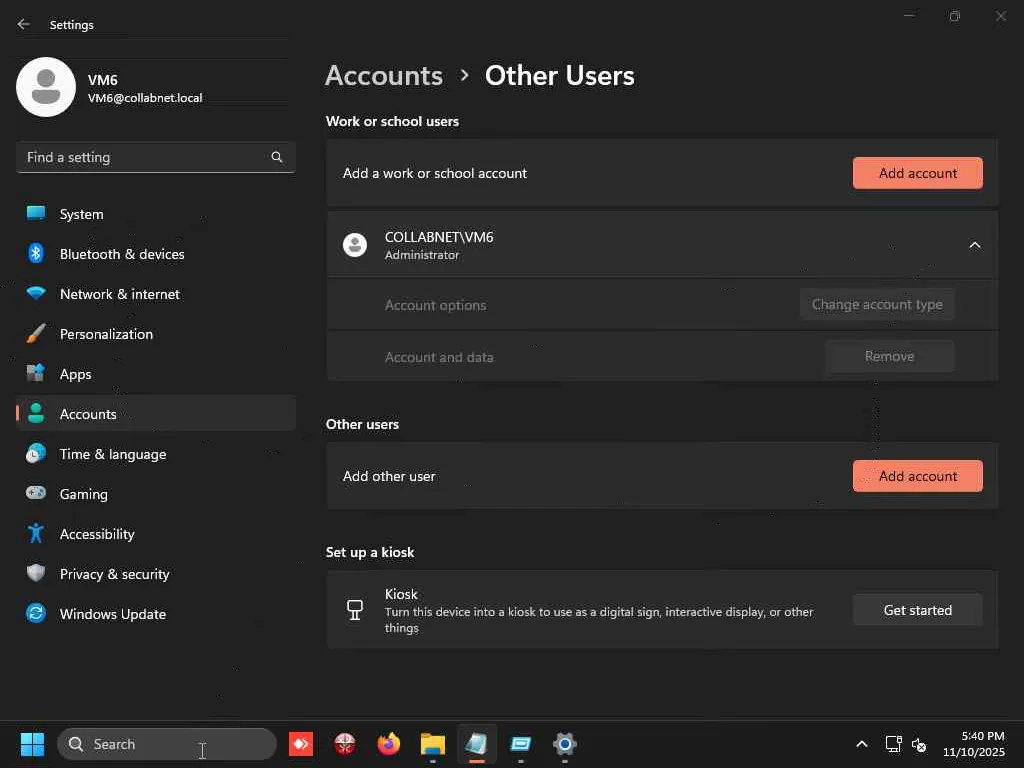Open Bluetooth & devices settings
Screen dimensions: 1024x768
[x=121, y=254]
